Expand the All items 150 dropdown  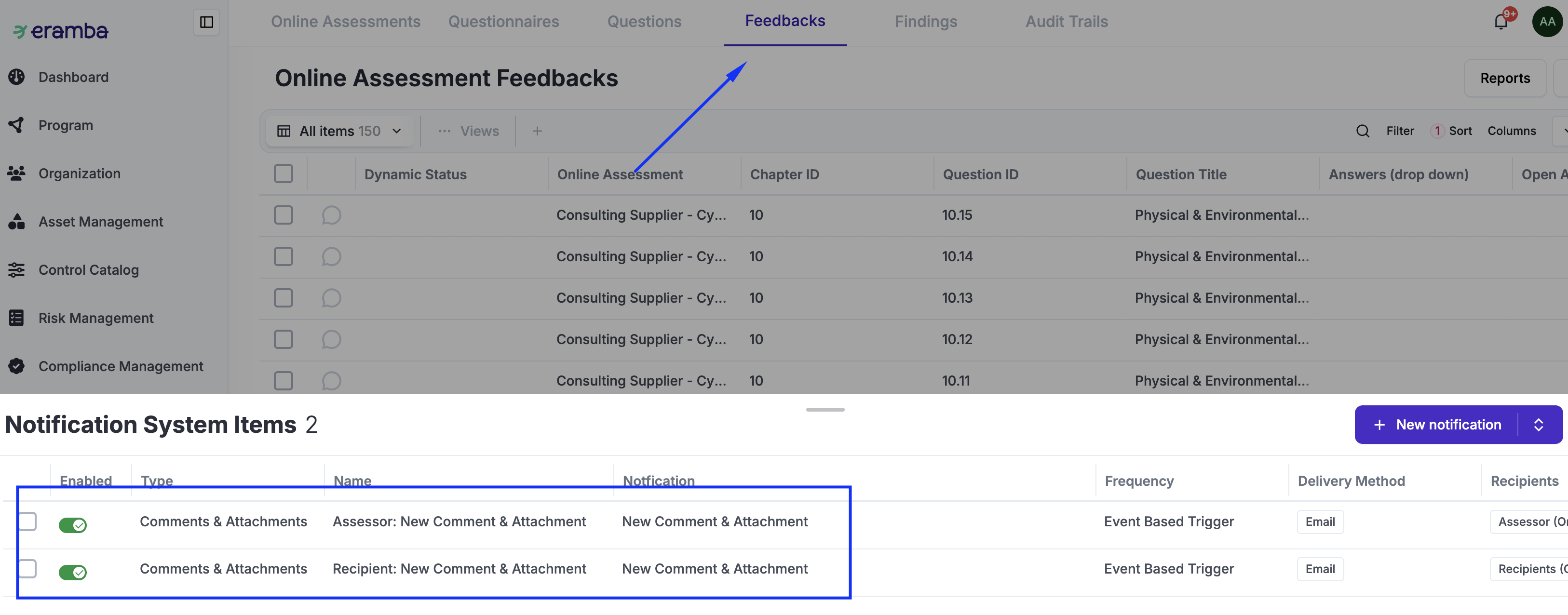[x=341, y=132]
